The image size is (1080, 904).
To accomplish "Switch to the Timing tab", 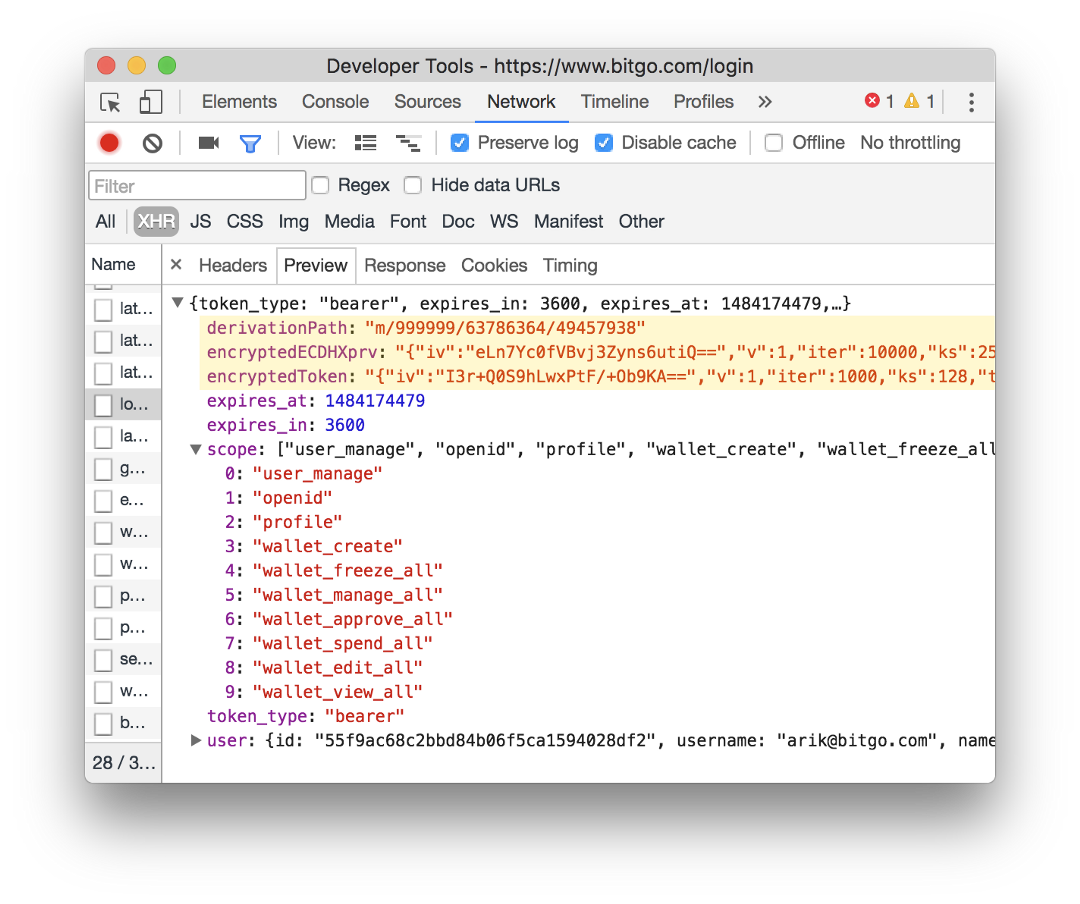I will pyautogui.click(x=570, y=265).
